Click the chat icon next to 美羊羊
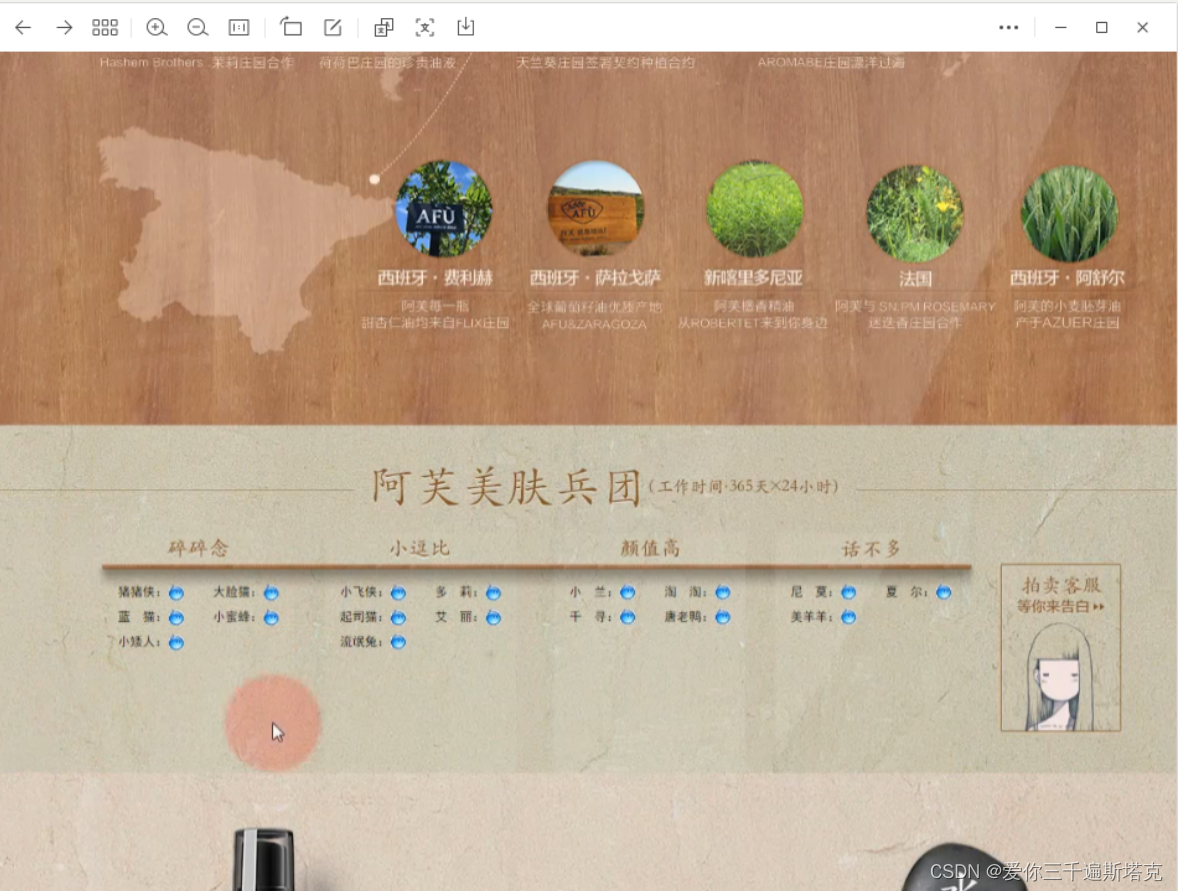Image resolution: width=1178 pixels, height=891 pixels. pyautogui.click(x=849, y=618)
